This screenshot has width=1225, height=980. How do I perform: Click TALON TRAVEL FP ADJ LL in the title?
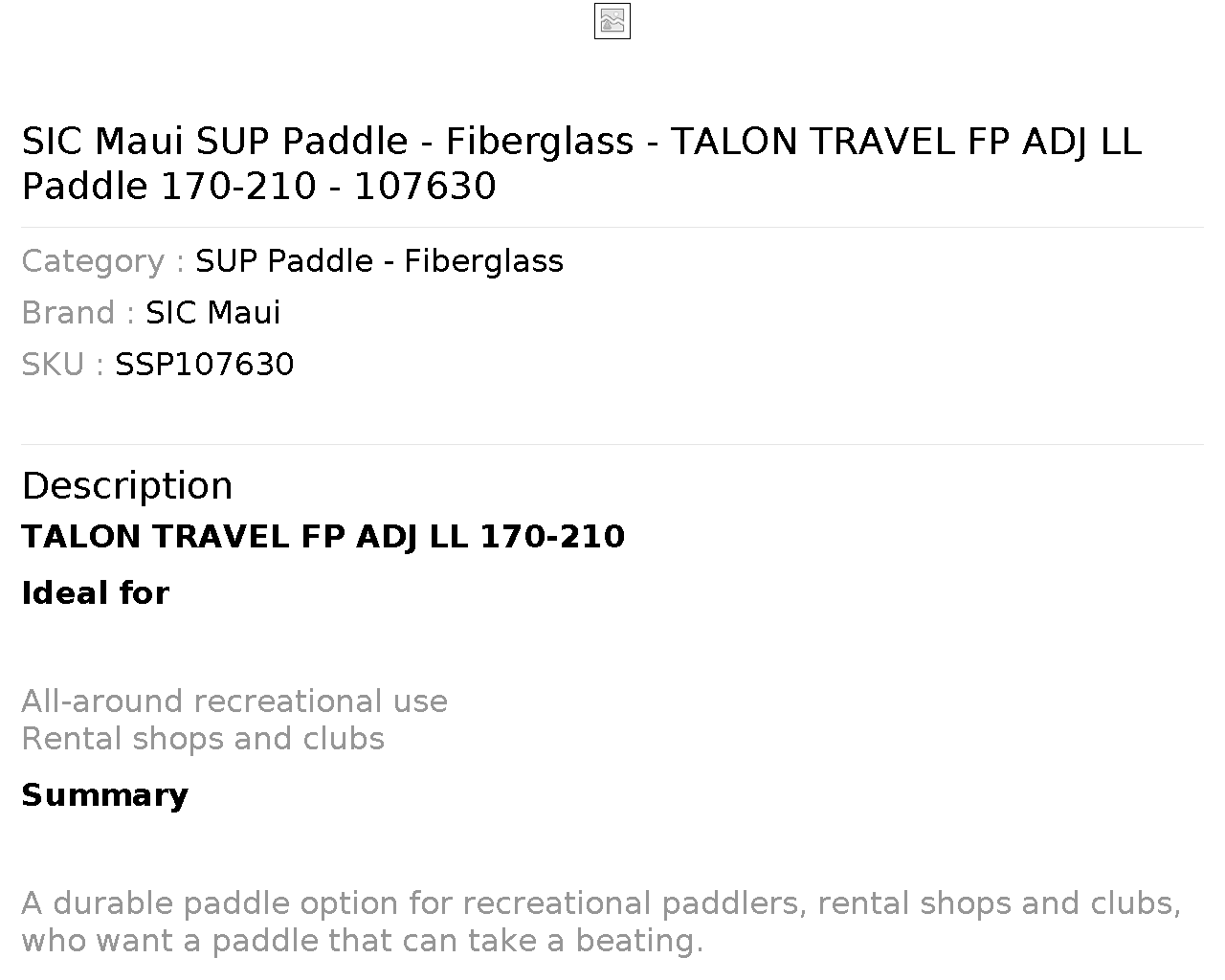(x=906, y=142)
